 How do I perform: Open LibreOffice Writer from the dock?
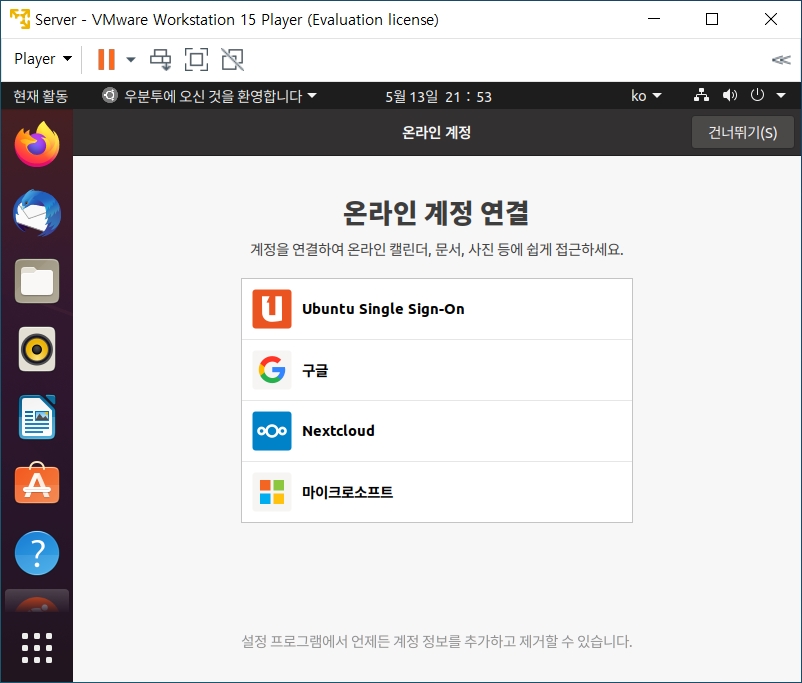click(x=37, y=417)
